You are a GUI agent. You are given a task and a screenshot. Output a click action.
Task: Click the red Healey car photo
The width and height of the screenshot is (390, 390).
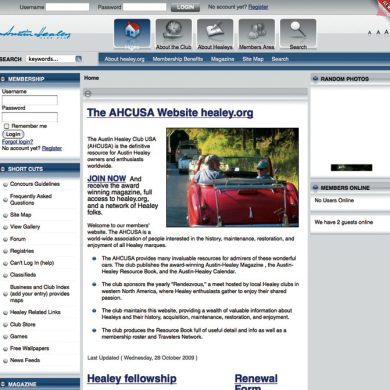pyautogui.click(x=232, y=177)
